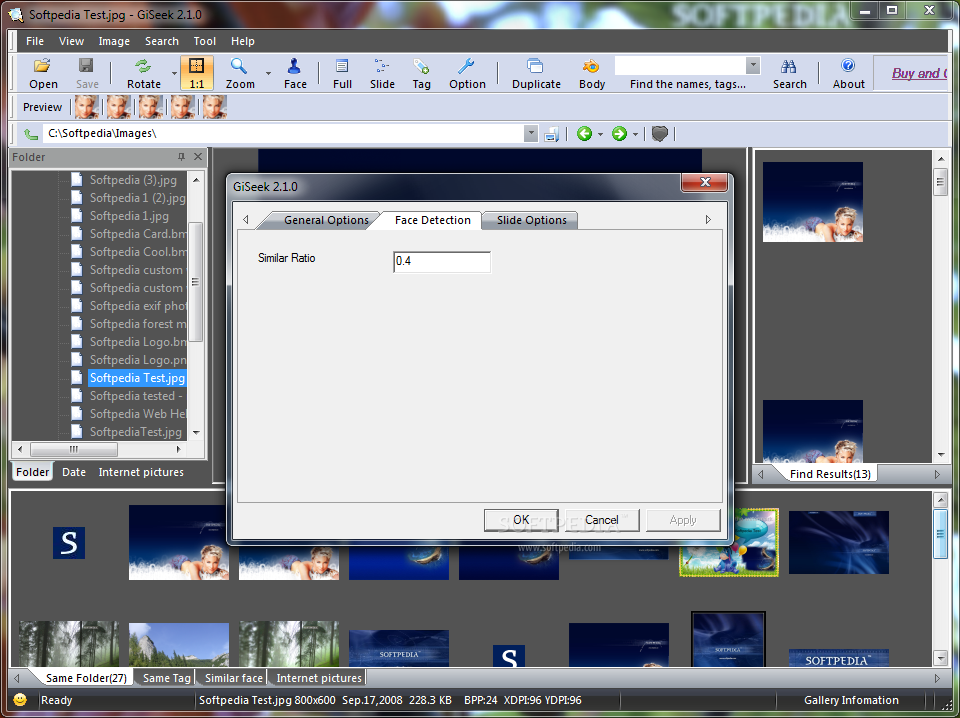Image resolution: width=960 pixels, height=718 pixels.
Task: Select Softpedia Test.jpg file
Action: 137,378
